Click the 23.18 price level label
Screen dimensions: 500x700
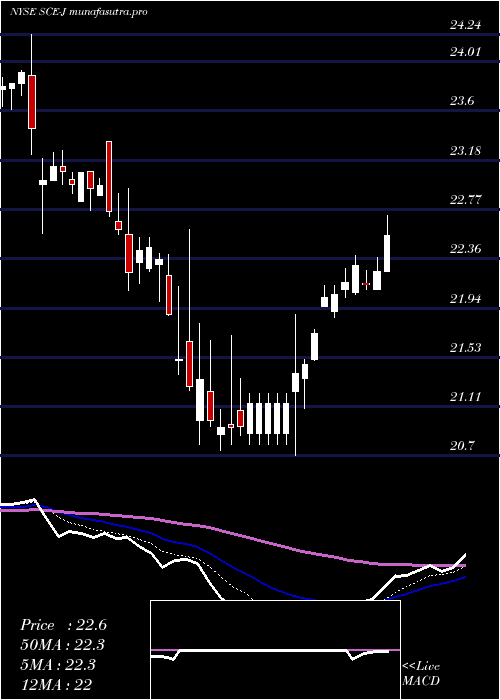[x=465, y=151]
